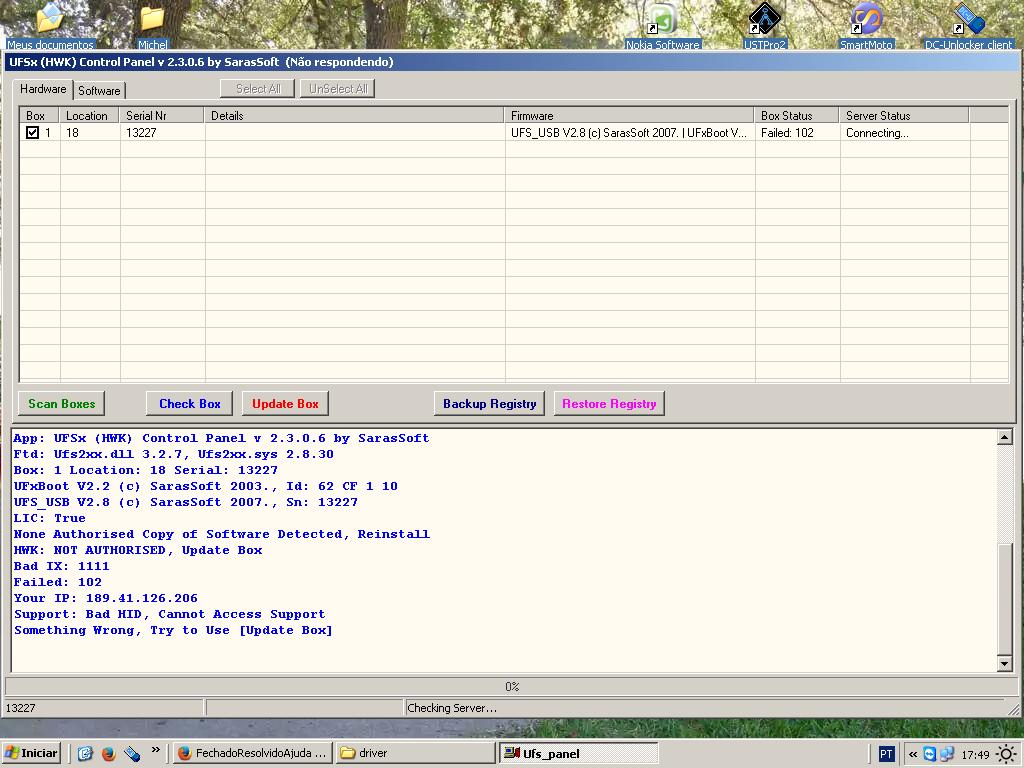This screenshot has height=768, width=1024.
Task: Expand hidden system tray icons
Action: (912, 754)
